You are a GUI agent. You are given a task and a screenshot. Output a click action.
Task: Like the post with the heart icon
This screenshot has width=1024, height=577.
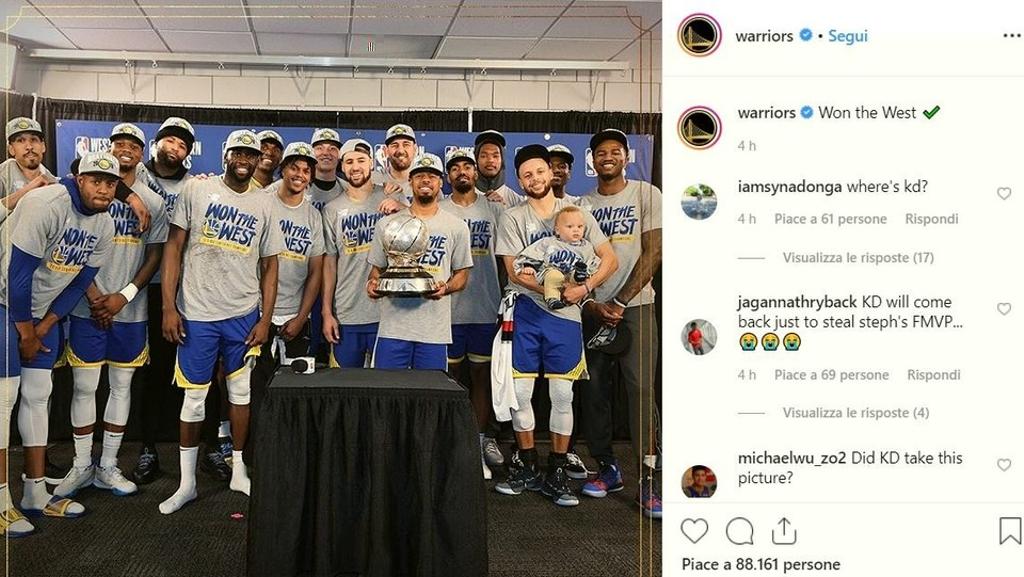tap(694, 531)
